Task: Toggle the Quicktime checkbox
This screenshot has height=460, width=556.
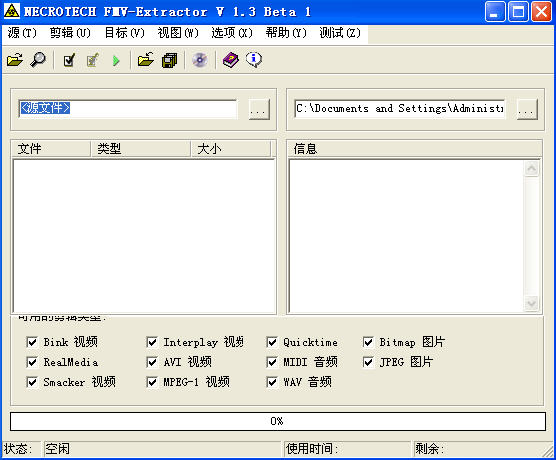Action: (272, 342)
